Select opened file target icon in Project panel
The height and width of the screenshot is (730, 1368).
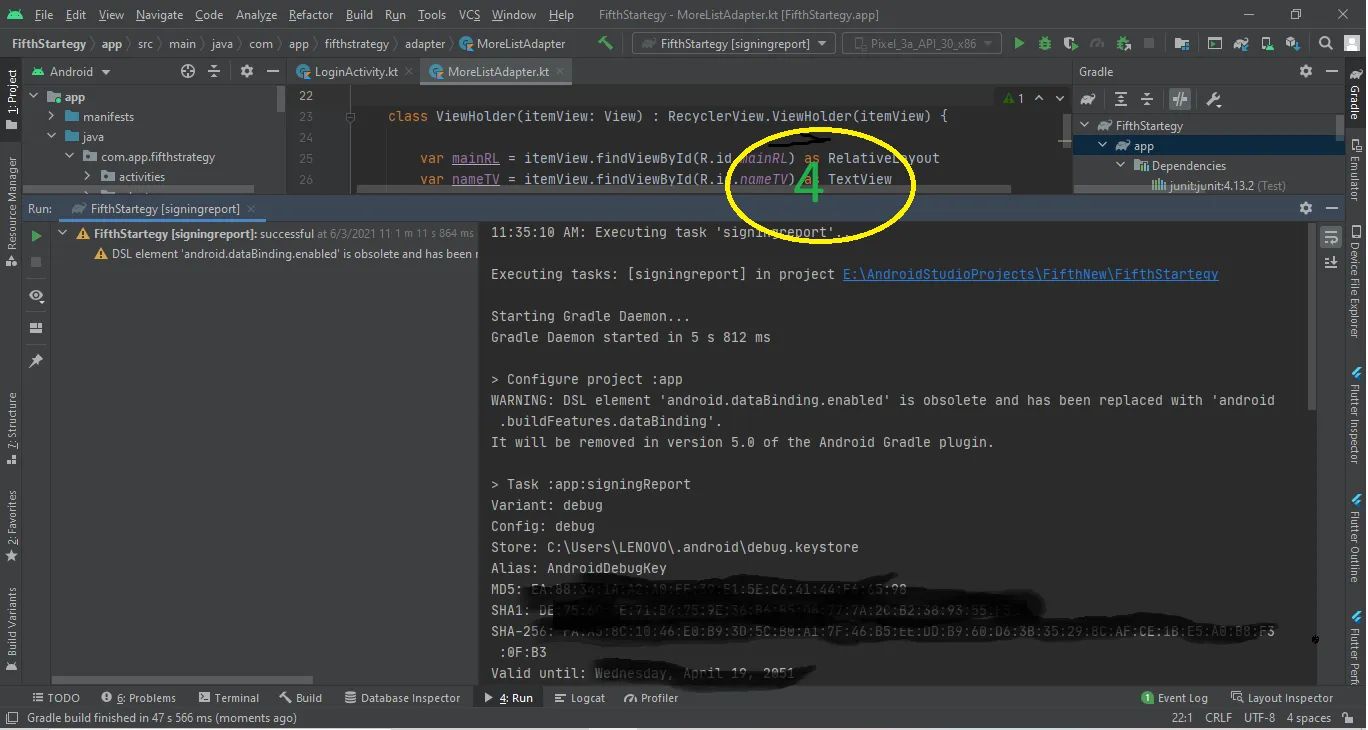[188, 71]
